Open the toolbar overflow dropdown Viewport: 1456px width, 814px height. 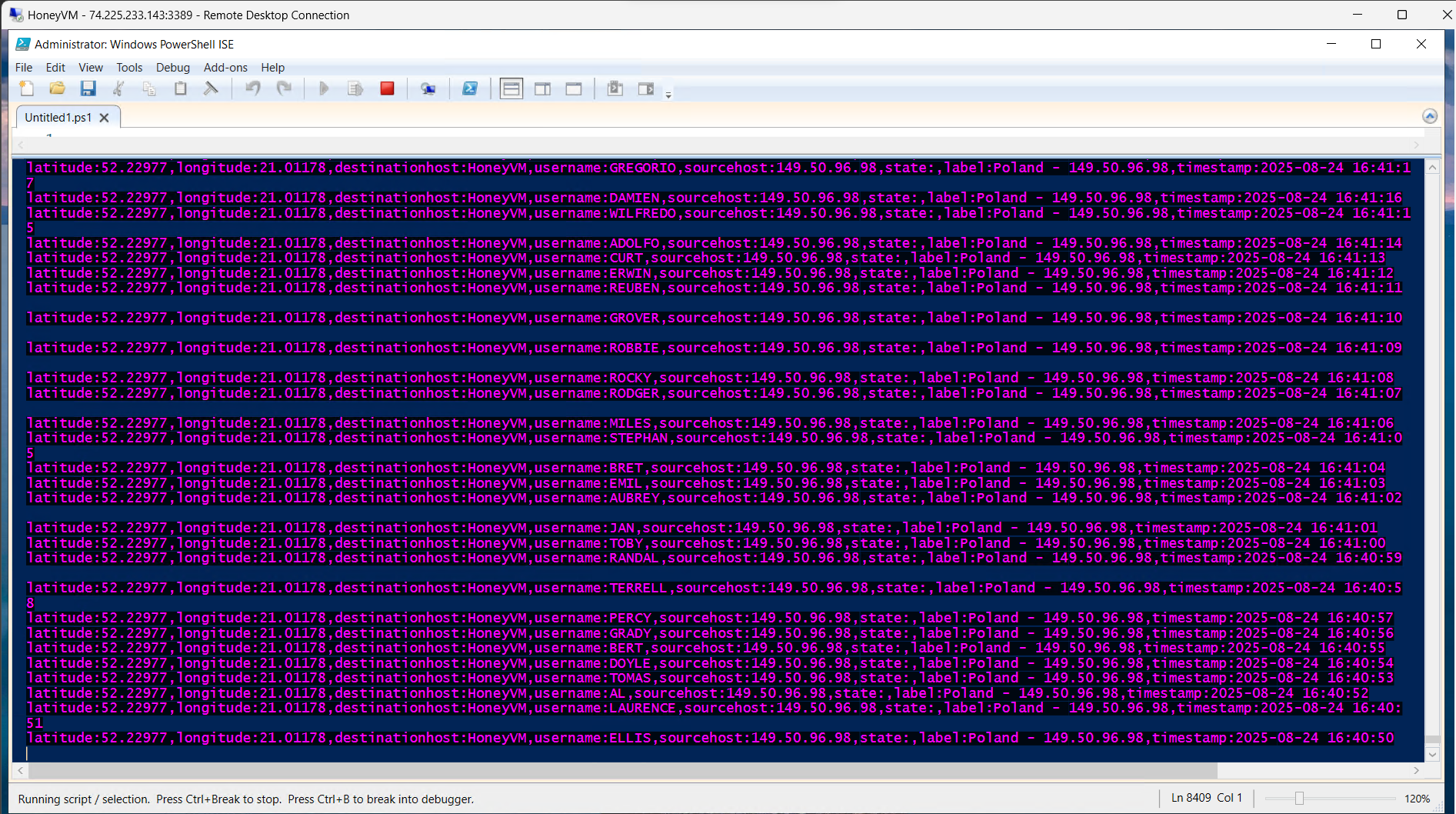point(668,94)
